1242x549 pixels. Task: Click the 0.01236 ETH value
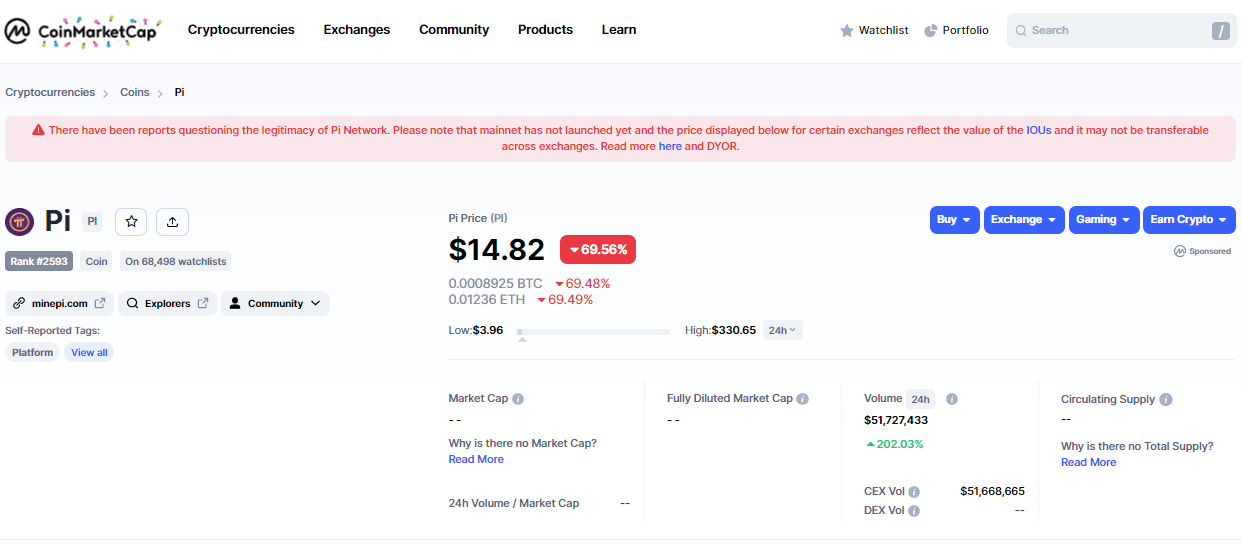tap(487, 300)
